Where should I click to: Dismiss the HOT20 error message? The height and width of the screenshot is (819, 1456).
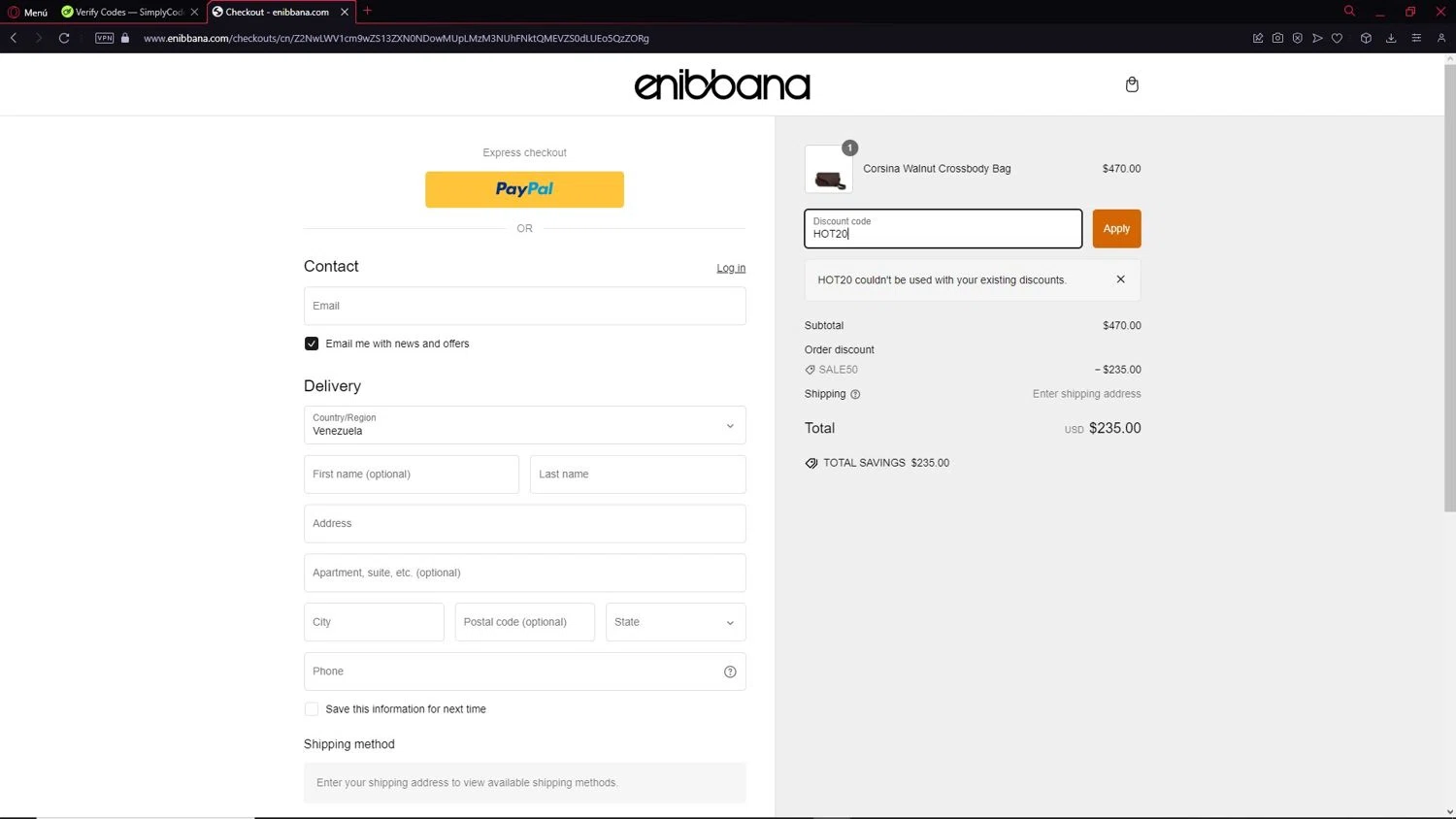pyautogui.click(x=1120, y=279)
